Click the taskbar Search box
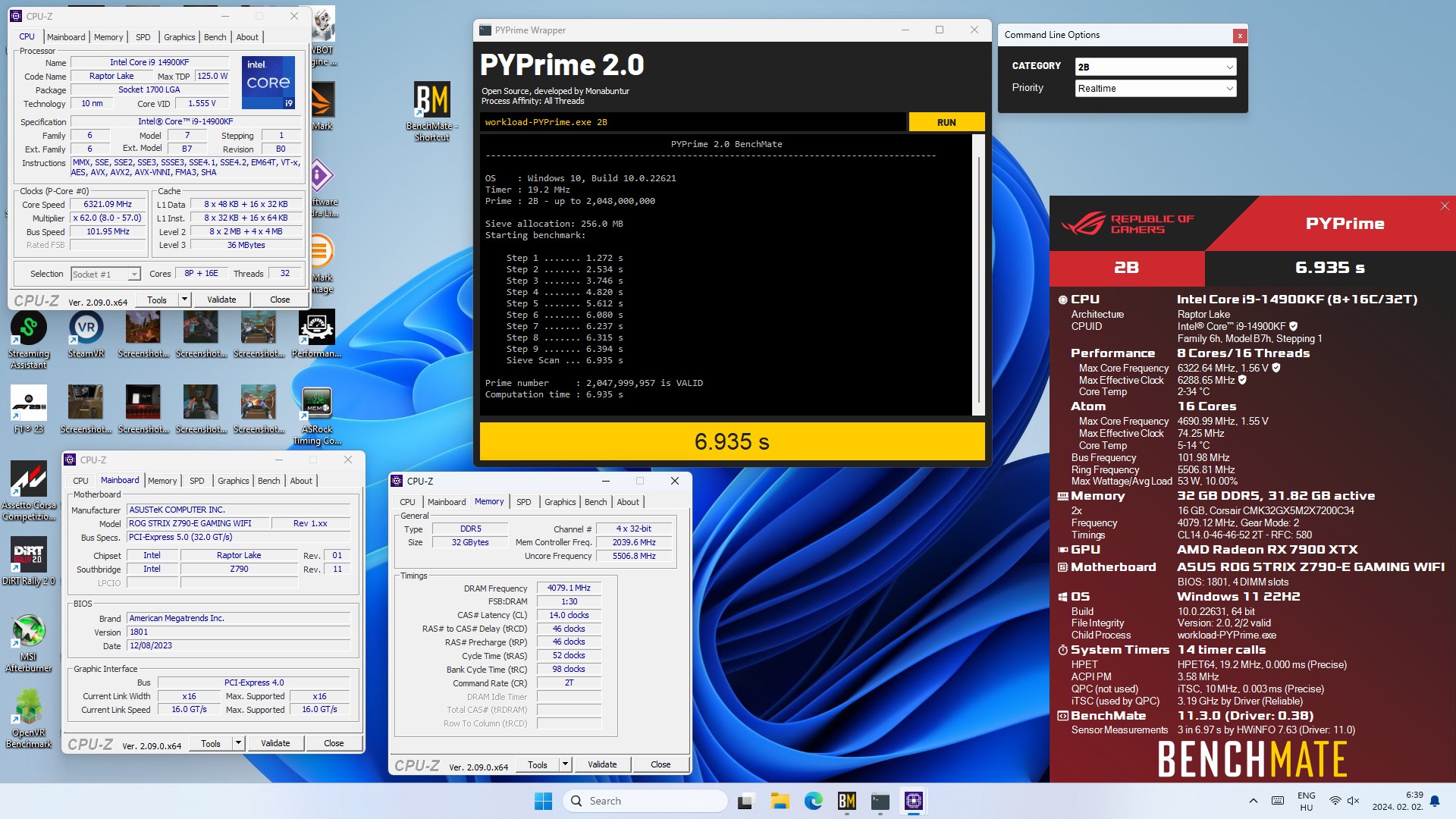 coord(645,801)
